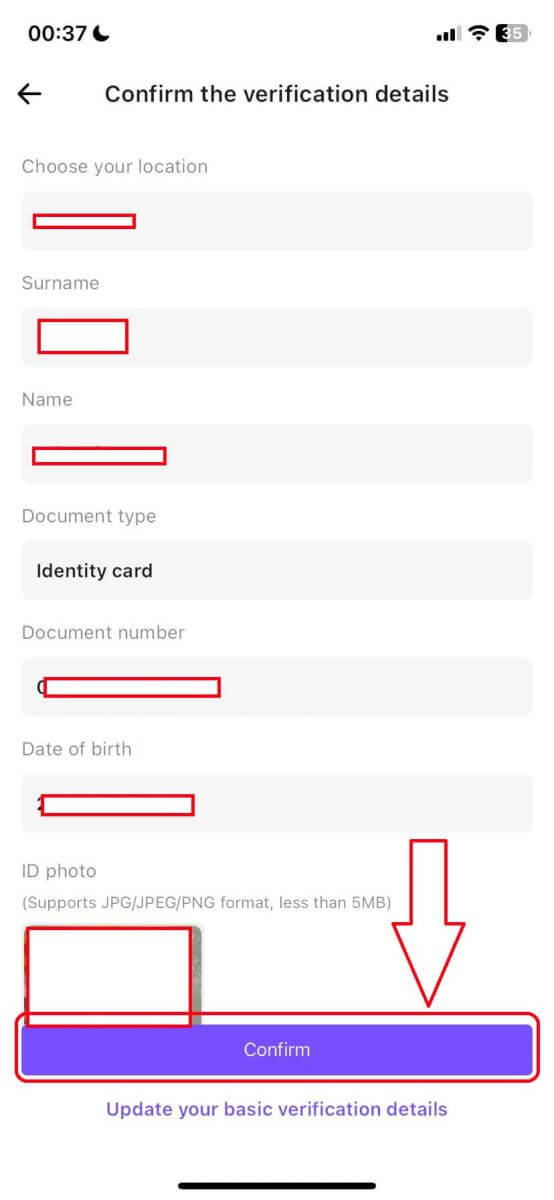Image resolution: width=554 pixels, height=1200 pixels.
Task: Open Update your basic verification details link
Action: pyautogui.click(x=277, y=1109)
